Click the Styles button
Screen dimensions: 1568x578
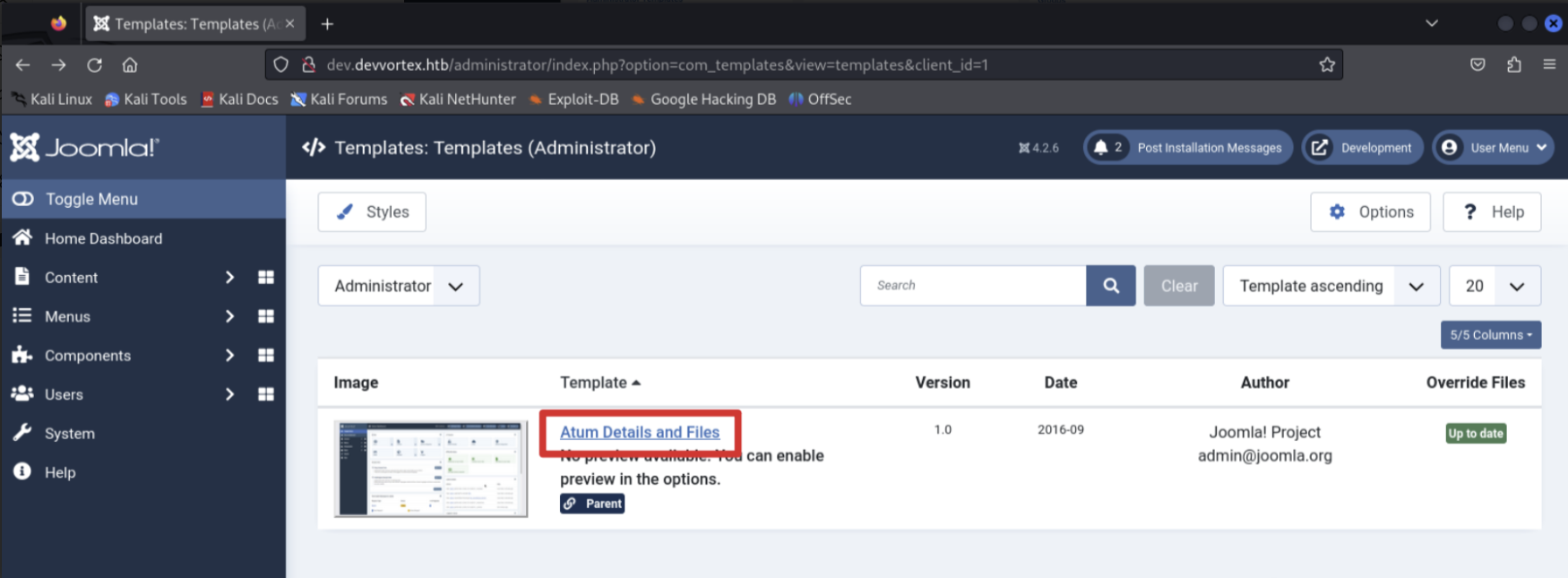372,212
